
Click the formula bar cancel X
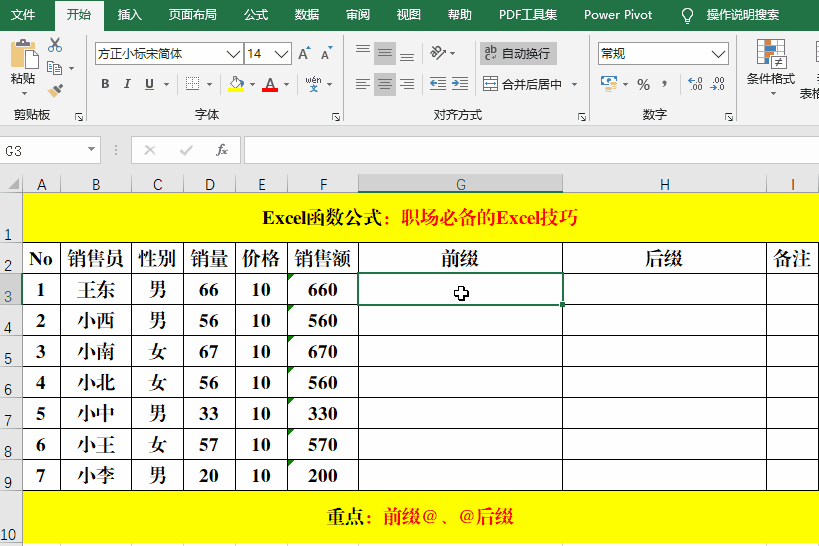coord(150,150)
